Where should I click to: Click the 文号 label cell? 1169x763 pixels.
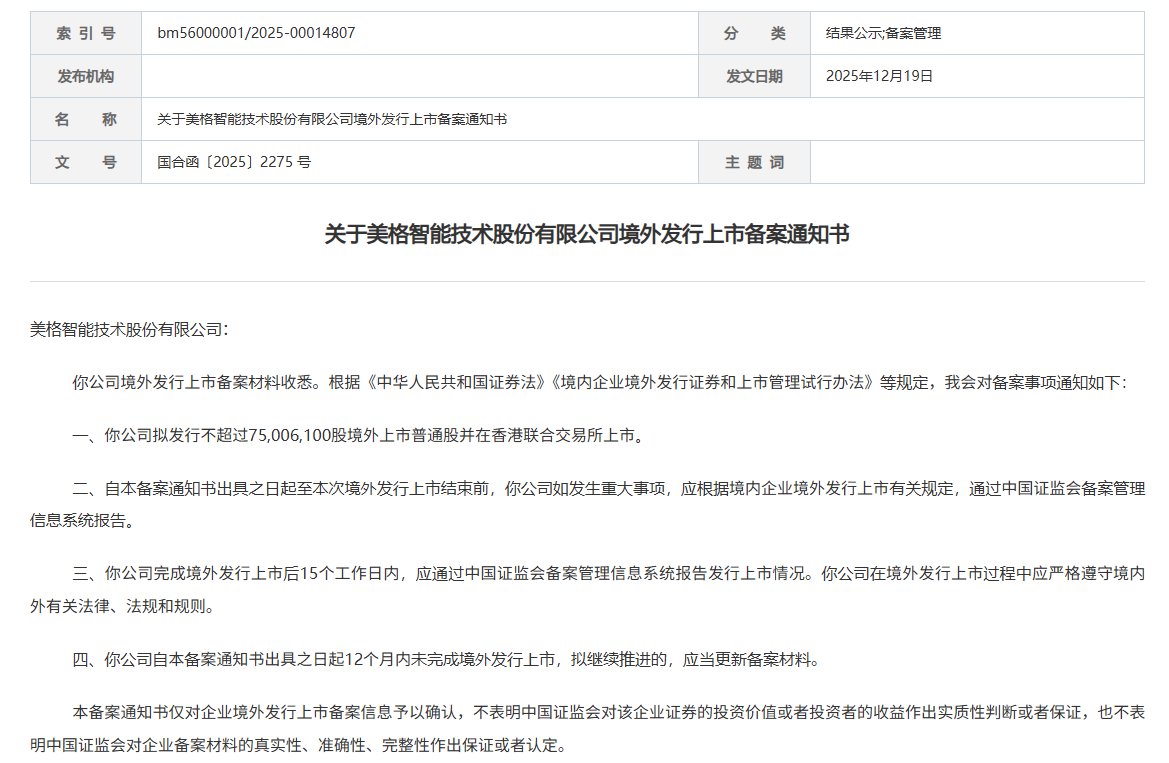point(85,161)
